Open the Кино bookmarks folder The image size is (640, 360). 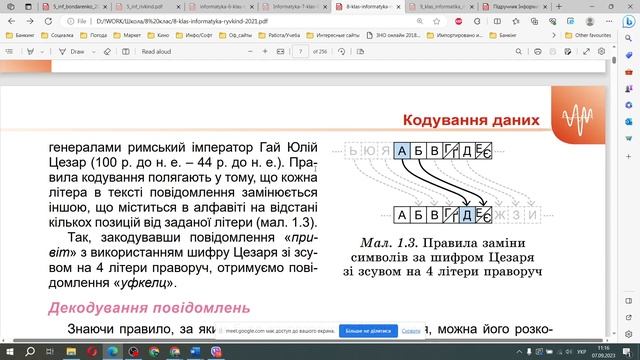point(158,36)
